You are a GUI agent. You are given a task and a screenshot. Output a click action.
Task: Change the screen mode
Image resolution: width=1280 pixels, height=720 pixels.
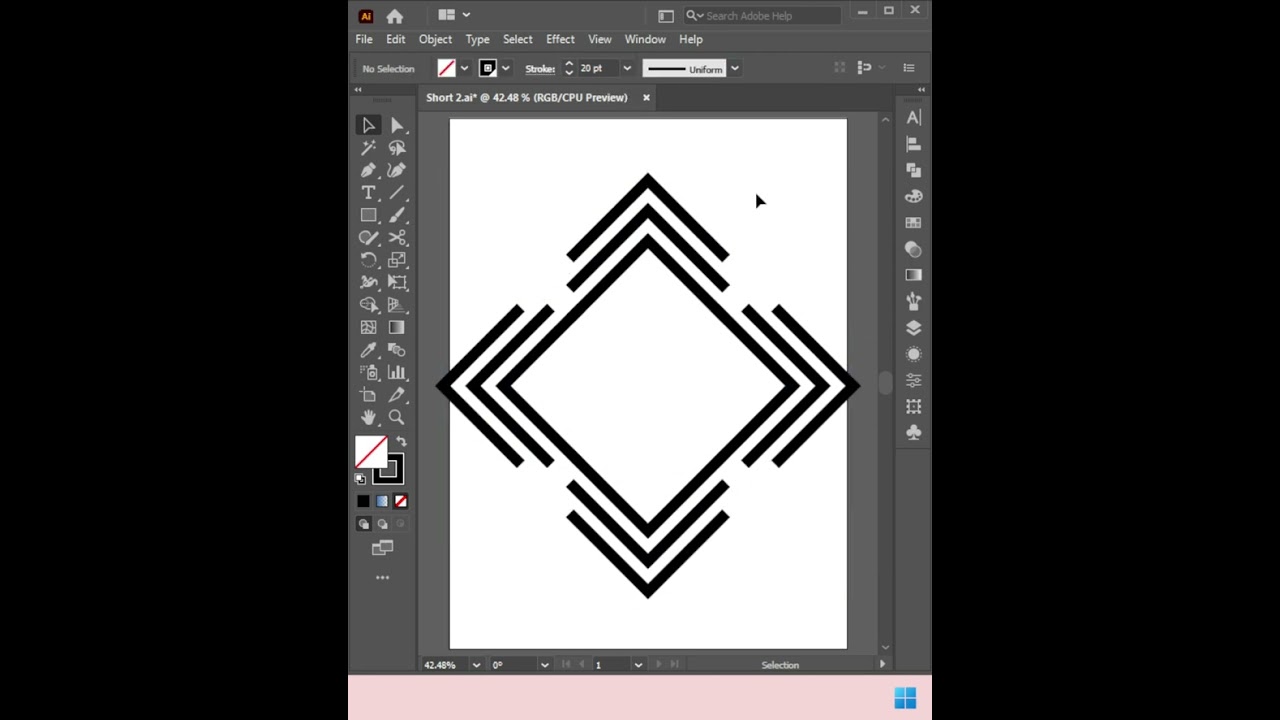coord(382,548)
